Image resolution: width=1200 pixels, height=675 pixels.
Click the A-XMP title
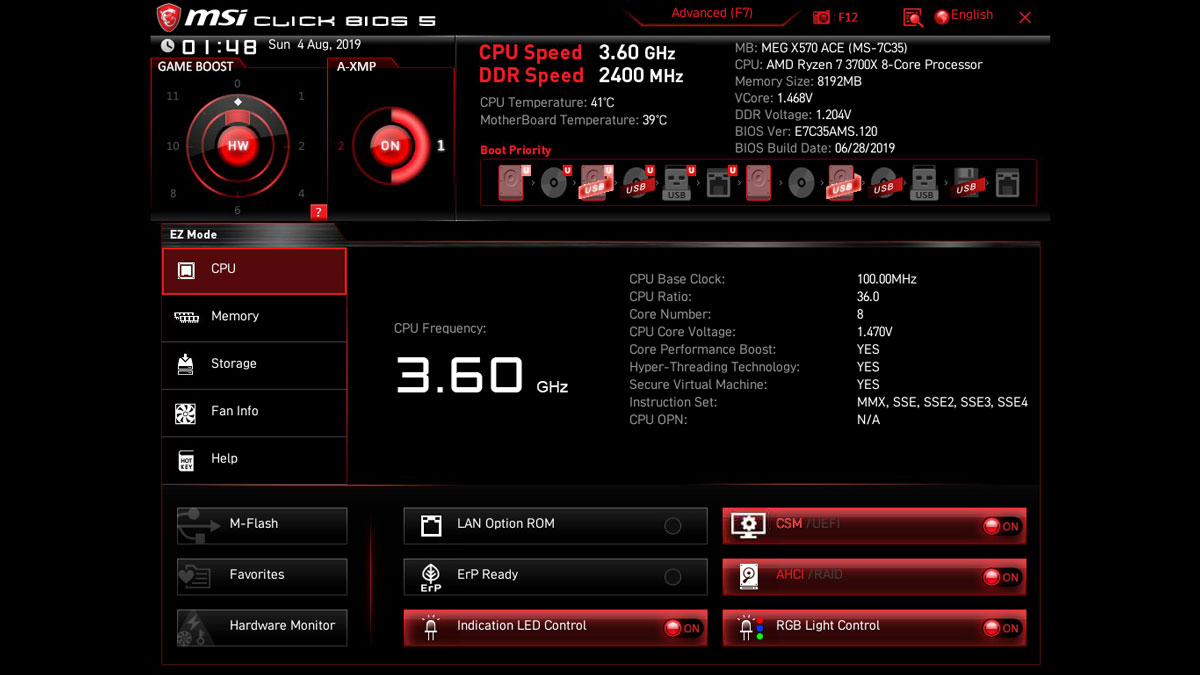(354, 67)
